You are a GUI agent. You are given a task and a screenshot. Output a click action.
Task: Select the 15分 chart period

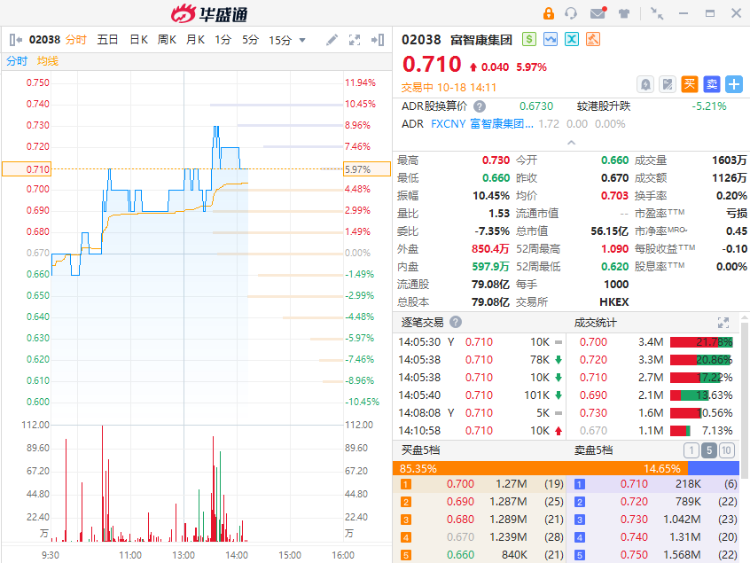[280, 40]
